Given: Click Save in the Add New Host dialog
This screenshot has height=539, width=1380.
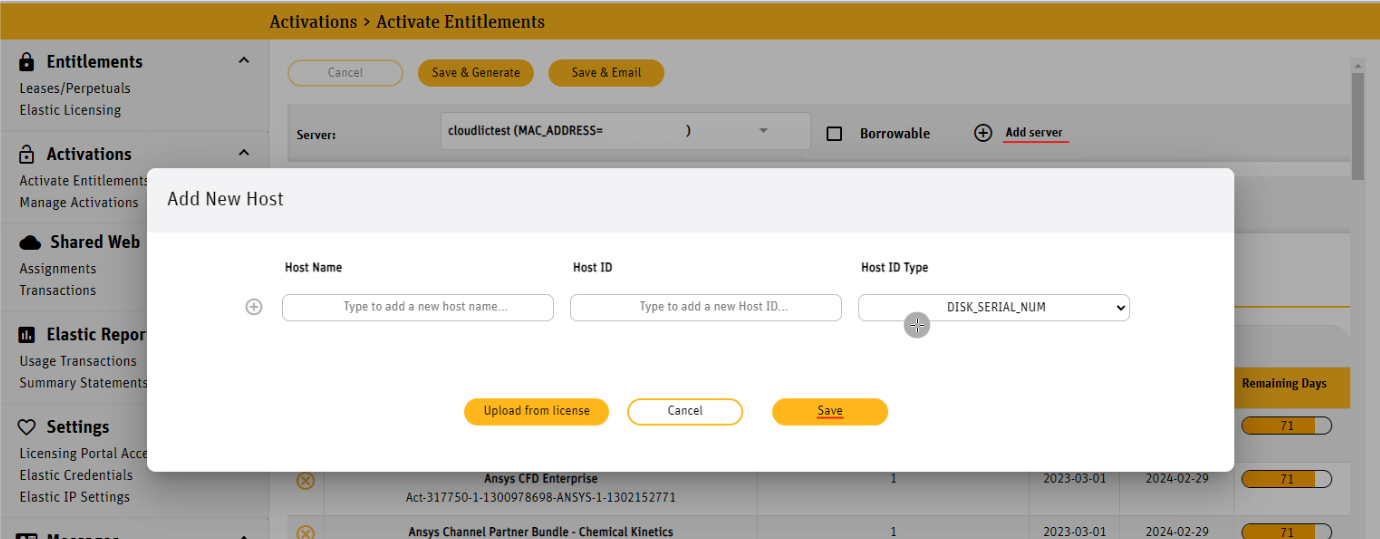Looking at the screenshot, I should tap(829, 411).
